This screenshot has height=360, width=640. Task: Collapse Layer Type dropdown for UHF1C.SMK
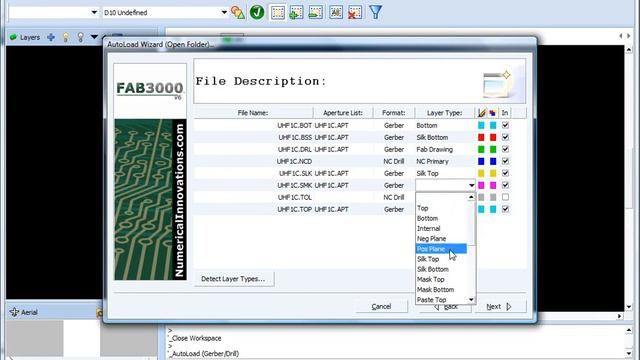(471, 185)
